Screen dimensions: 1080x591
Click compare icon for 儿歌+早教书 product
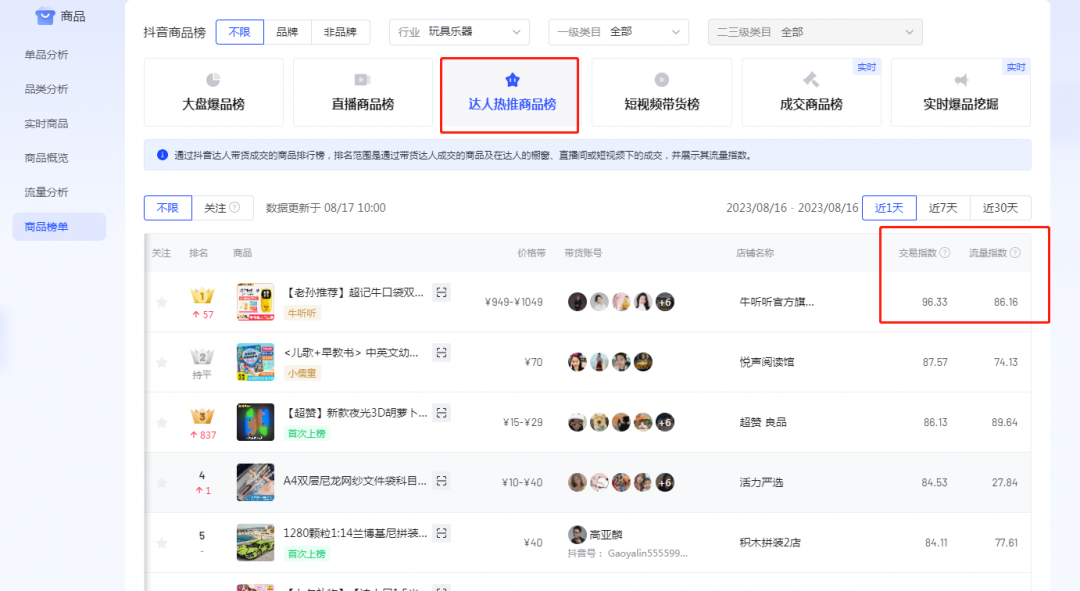point(442,353)
